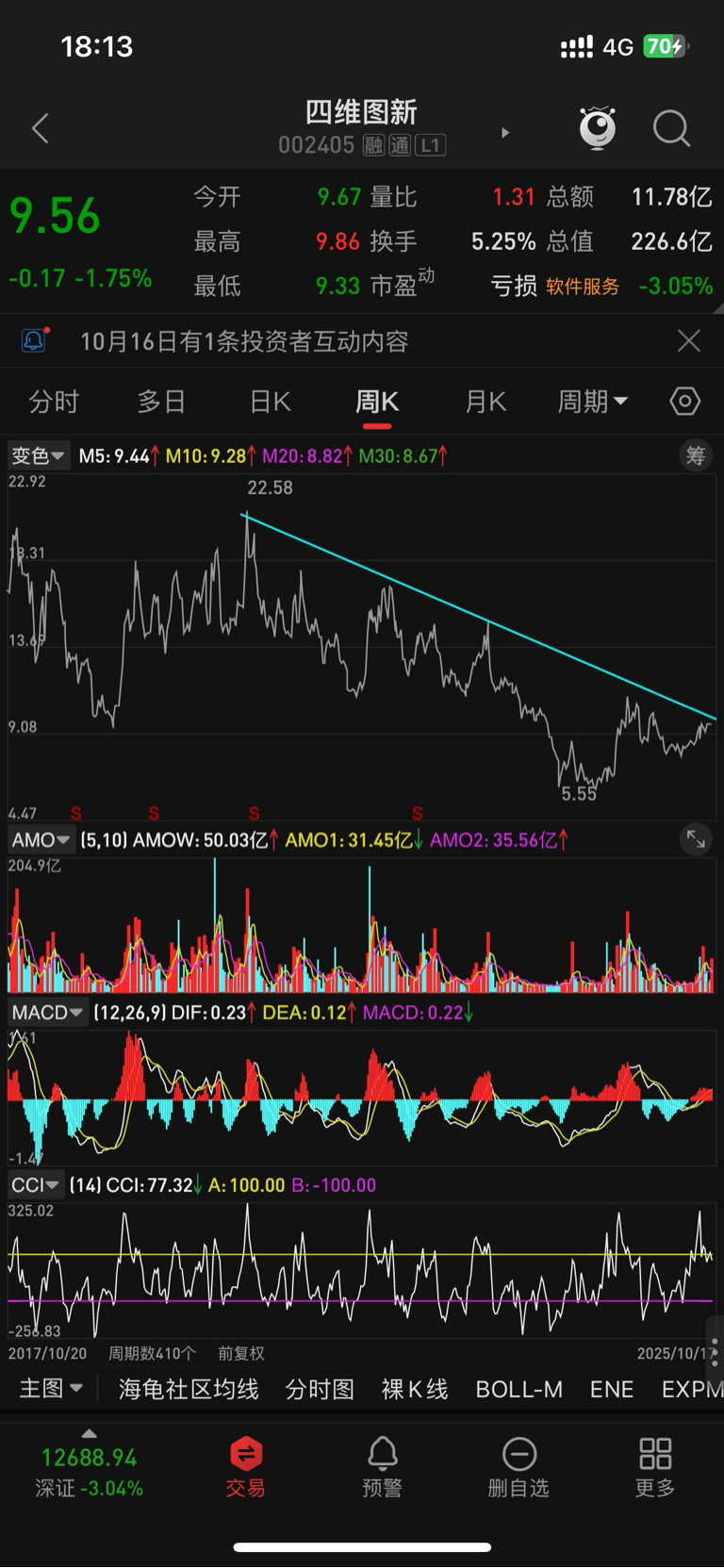Select 裸K线 indicator option
724x1568 pixels.
415,1389
